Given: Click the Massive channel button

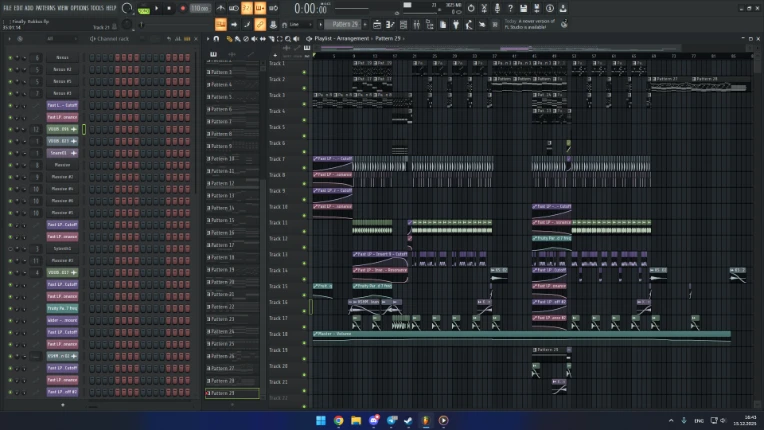Looking at the screenshot, I should point(62,165).
